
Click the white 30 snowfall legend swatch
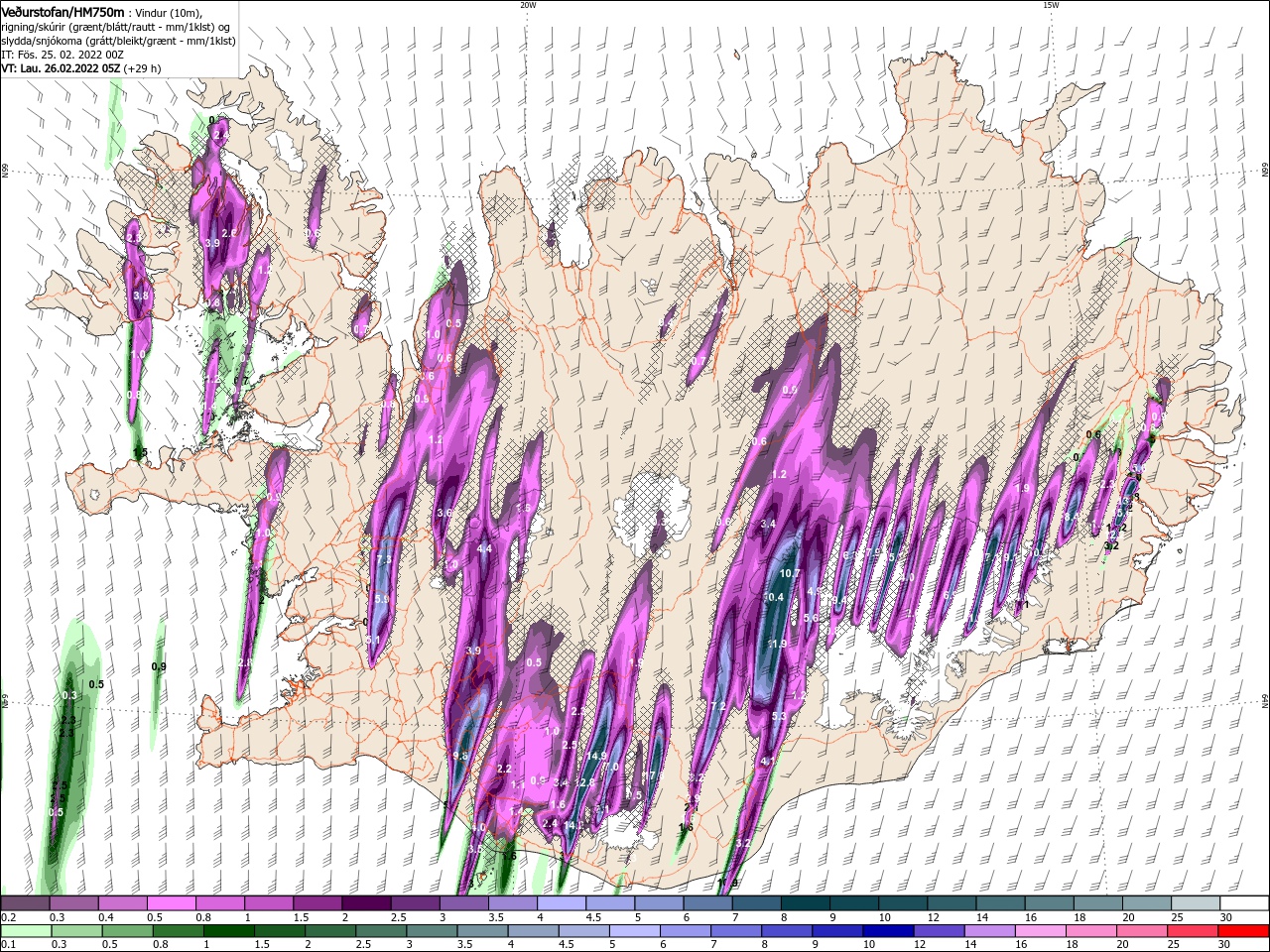click(x=1243, y=903)
